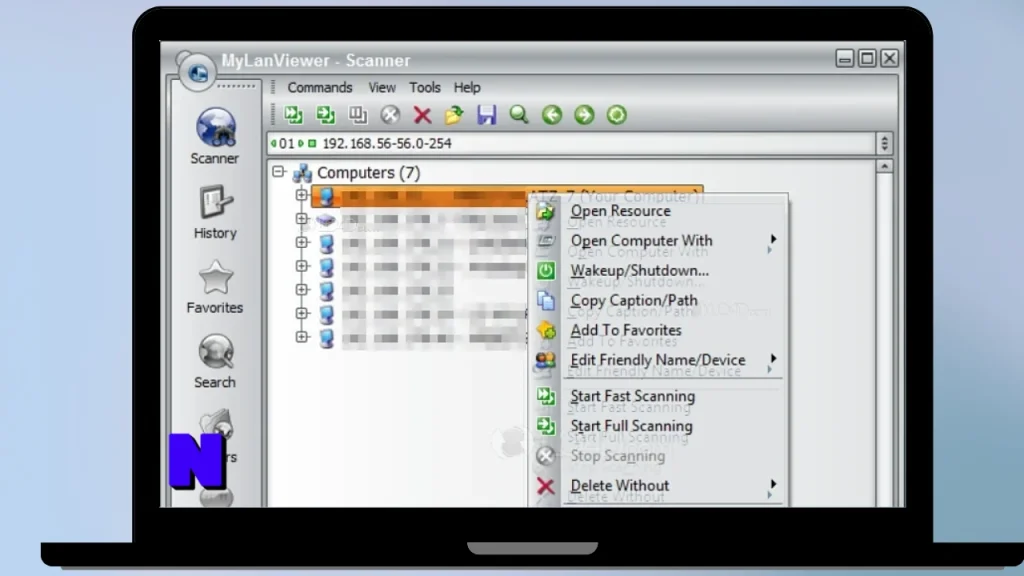The width and height of the screenshot is (1024, 576).
Task: Open the History panel in sidebar
Action: click(215, 212)
